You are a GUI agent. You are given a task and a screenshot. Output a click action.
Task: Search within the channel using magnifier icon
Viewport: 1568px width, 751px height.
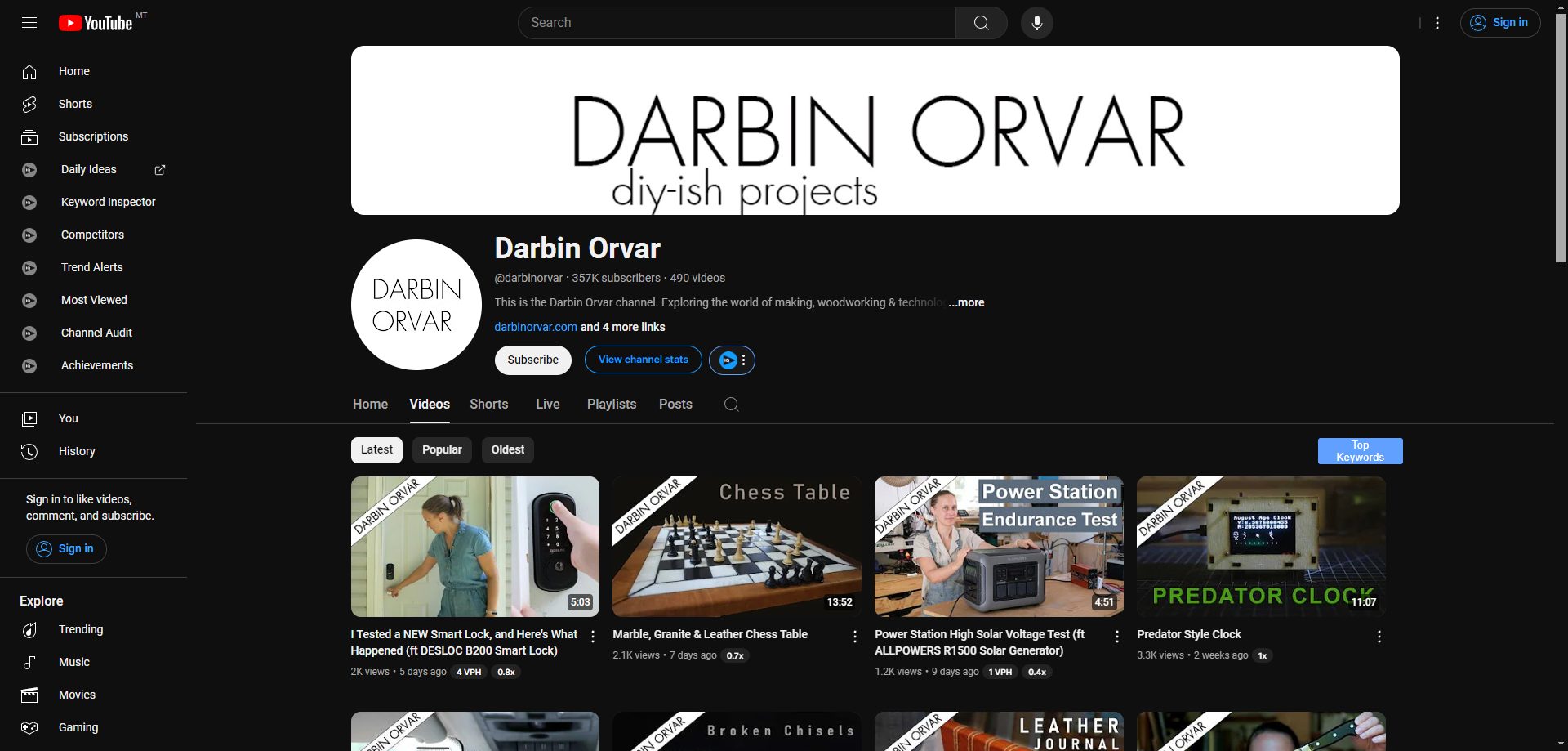(732, 405)
